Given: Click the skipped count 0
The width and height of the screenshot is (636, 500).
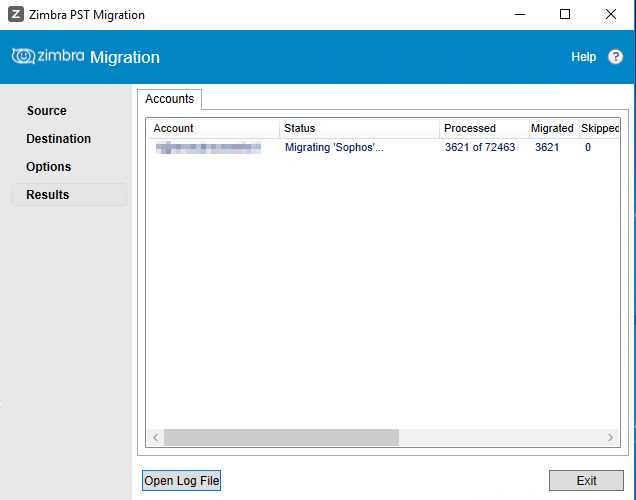Looking at the screenshot, I should point(588,147).
